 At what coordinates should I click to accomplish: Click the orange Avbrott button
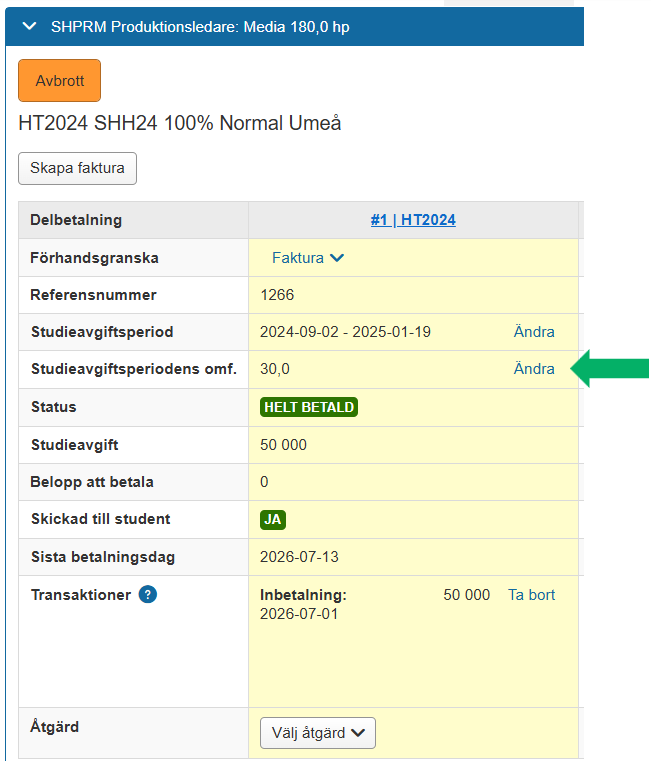(59, 81)
